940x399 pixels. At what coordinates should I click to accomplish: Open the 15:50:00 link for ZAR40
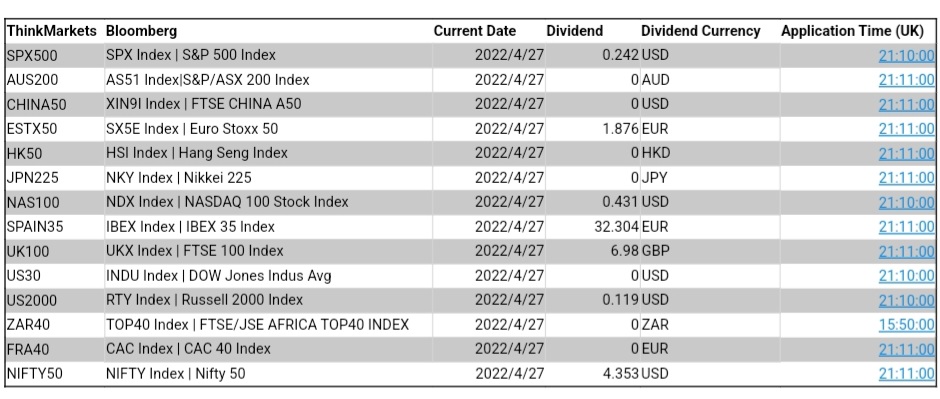(x=906, y=325)
